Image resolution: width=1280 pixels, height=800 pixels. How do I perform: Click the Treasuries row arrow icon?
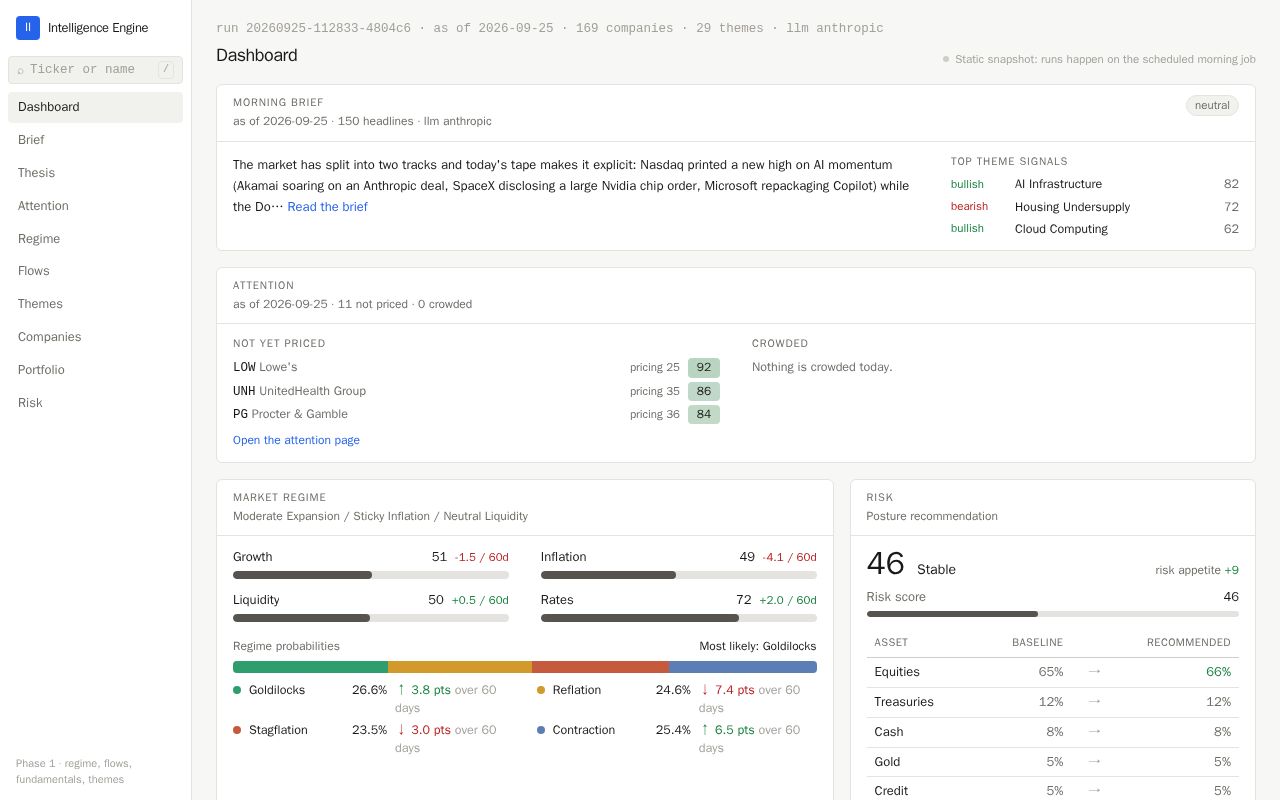1094,702
